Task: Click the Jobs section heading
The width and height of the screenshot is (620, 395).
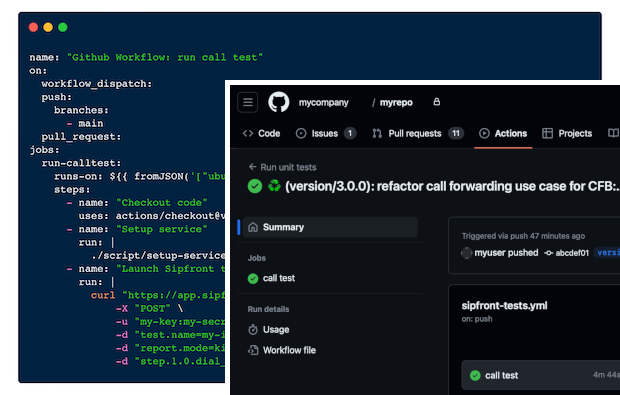Action: click(257, 258)
